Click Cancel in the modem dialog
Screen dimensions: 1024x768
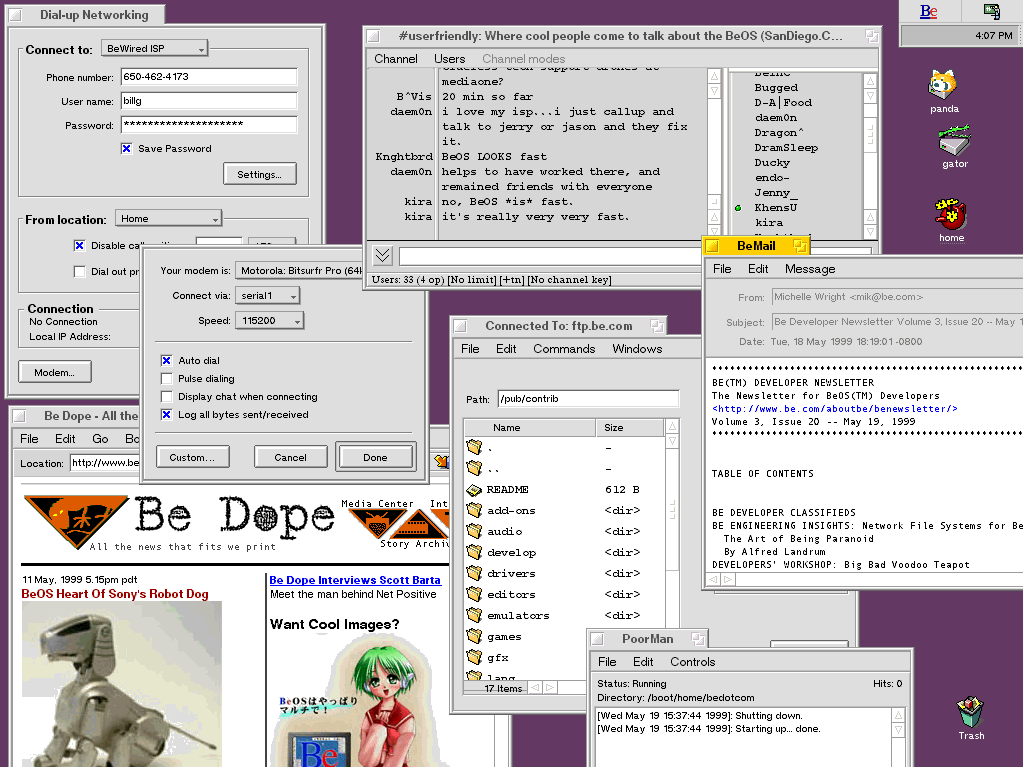coord(291,457)
